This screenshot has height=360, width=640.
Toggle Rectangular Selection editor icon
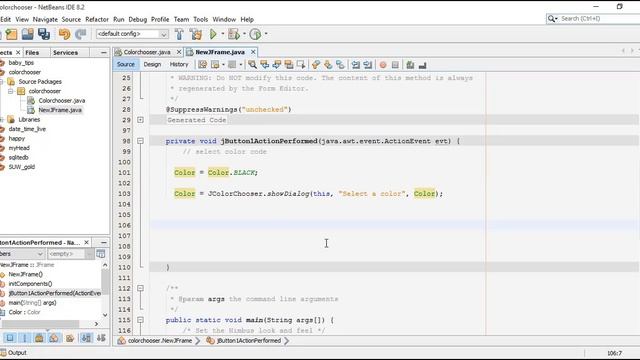(301, 64)
